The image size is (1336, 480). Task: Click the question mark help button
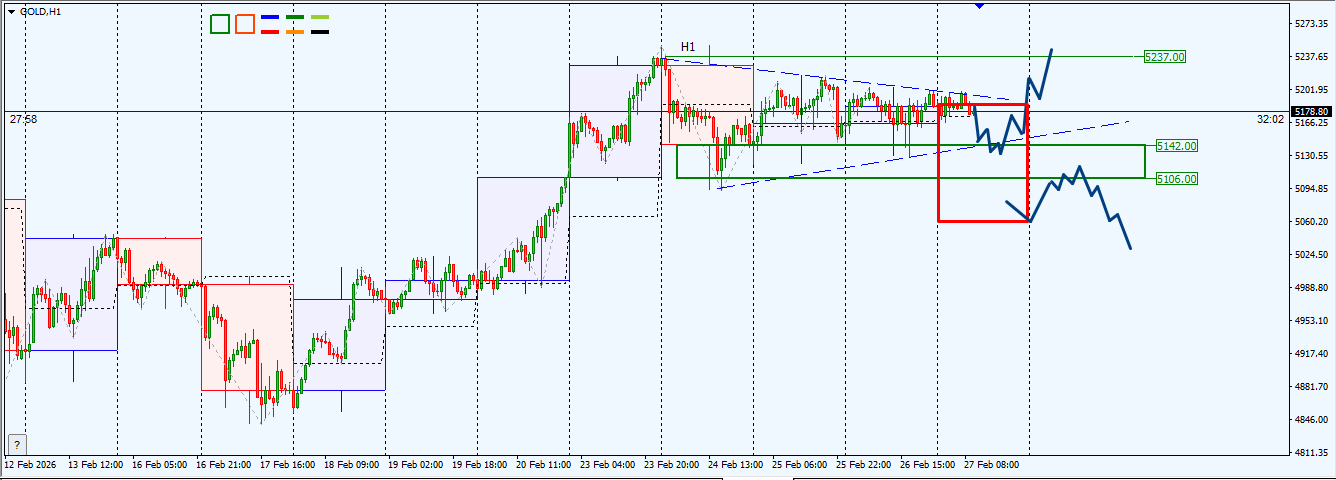(17, 445)
